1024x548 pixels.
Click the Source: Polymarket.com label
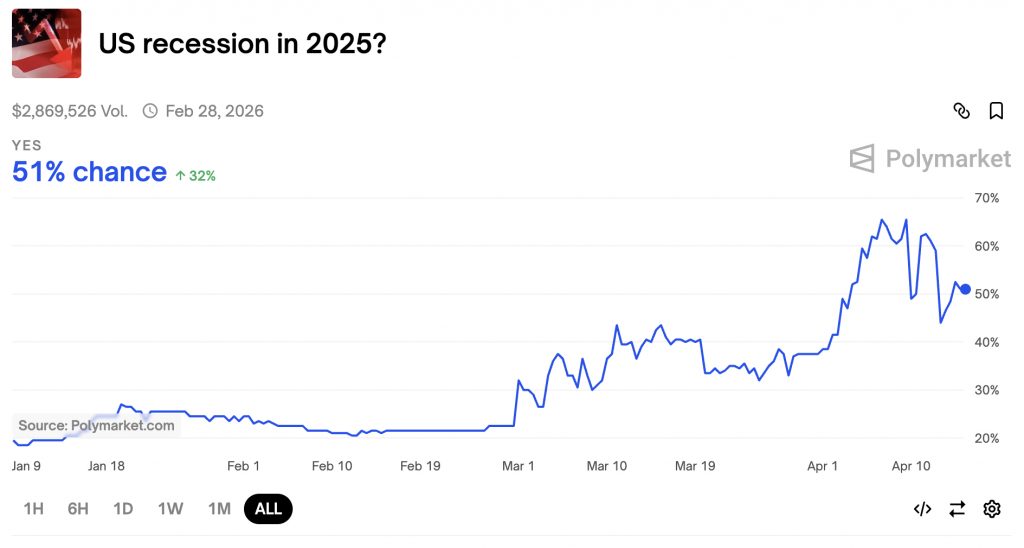96,426
